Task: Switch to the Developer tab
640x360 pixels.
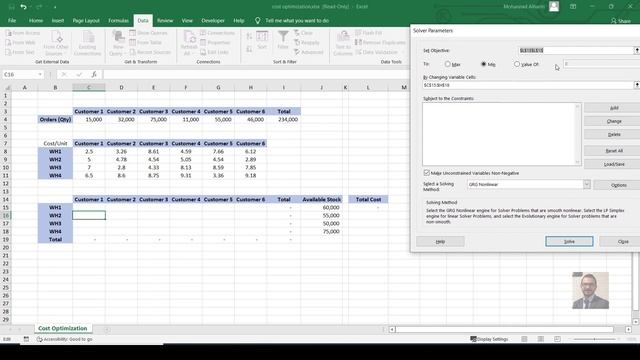Action: [x=213, y=20]
